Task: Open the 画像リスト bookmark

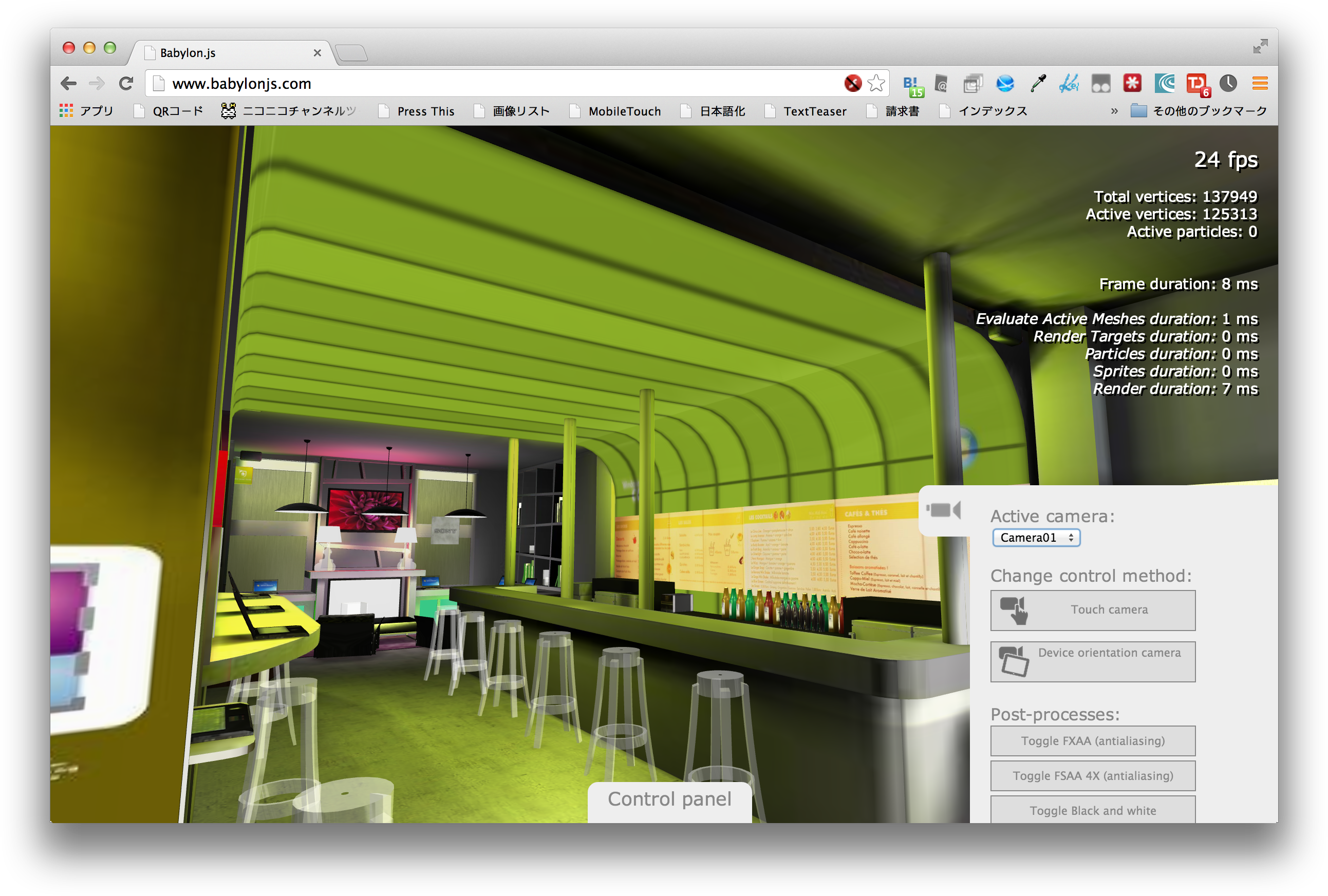Action: 512,111
